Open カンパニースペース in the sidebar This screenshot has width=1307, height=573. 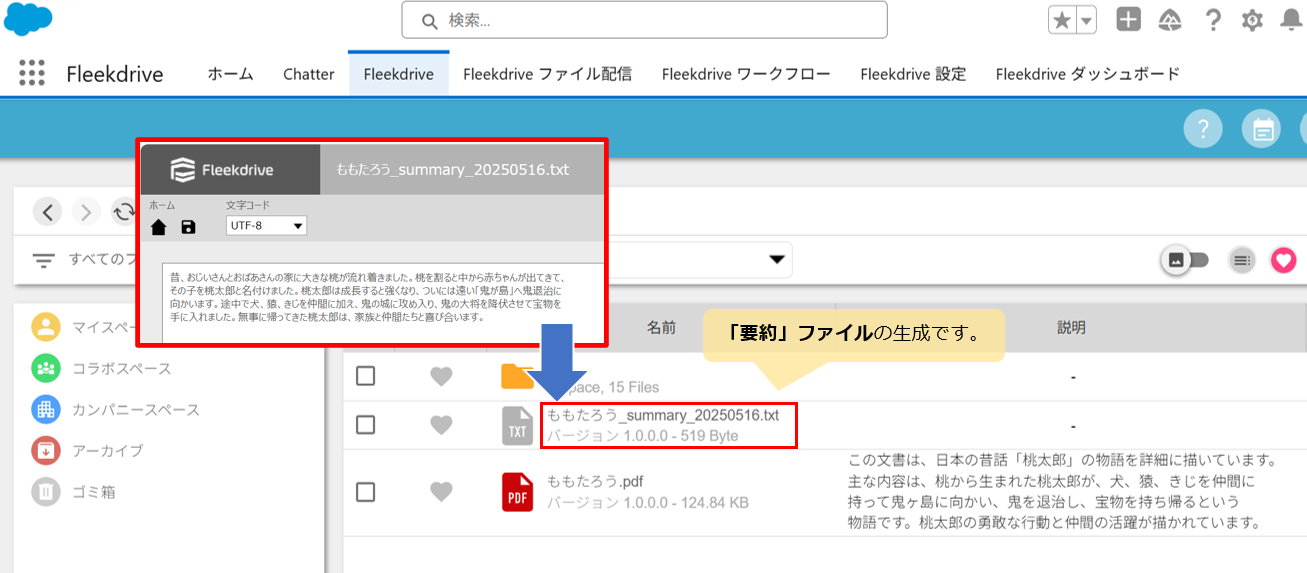(115, 409)
